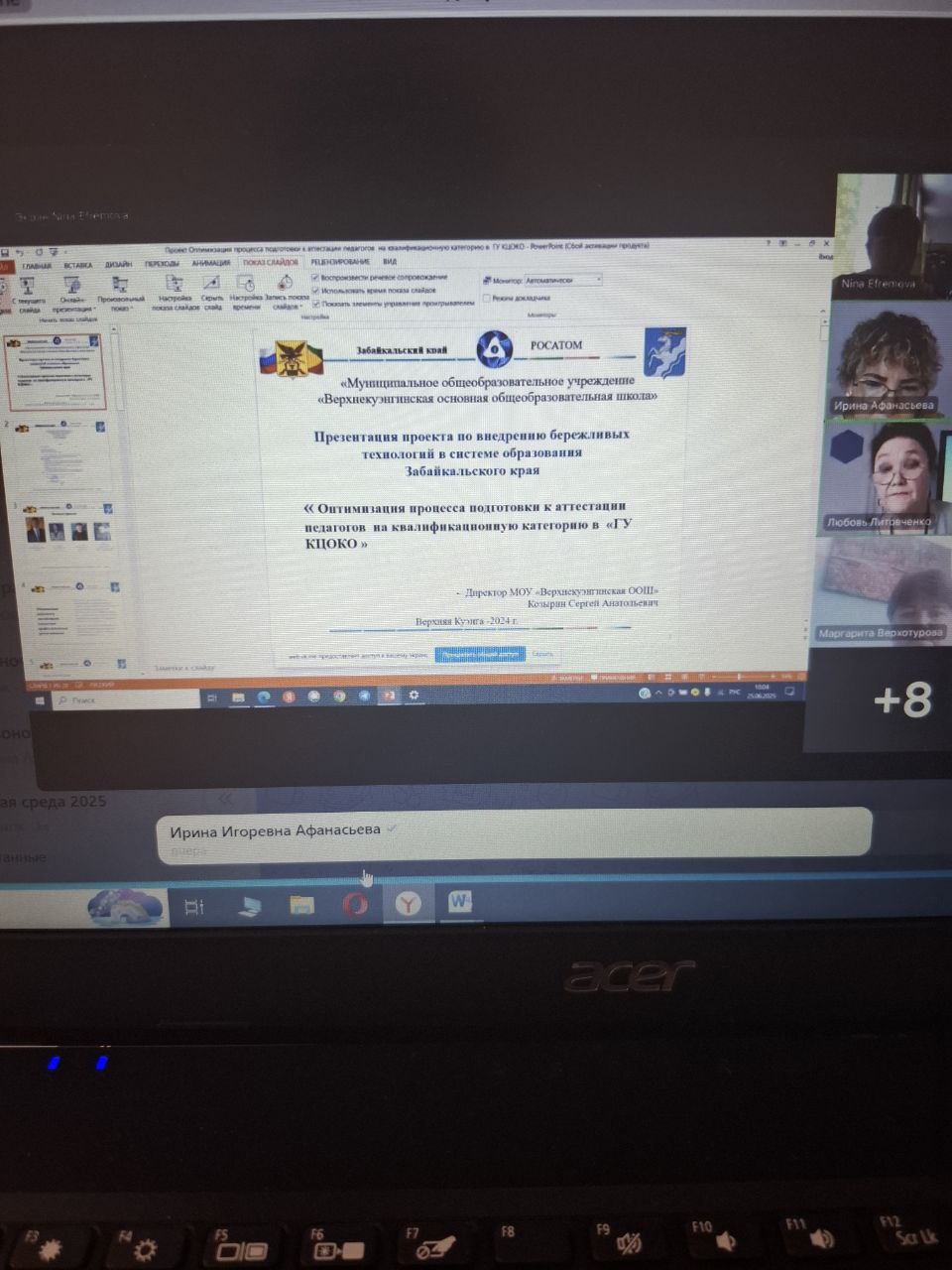Open the 'Онлайн-презентация' ribbon icon

tap(72, 294)
